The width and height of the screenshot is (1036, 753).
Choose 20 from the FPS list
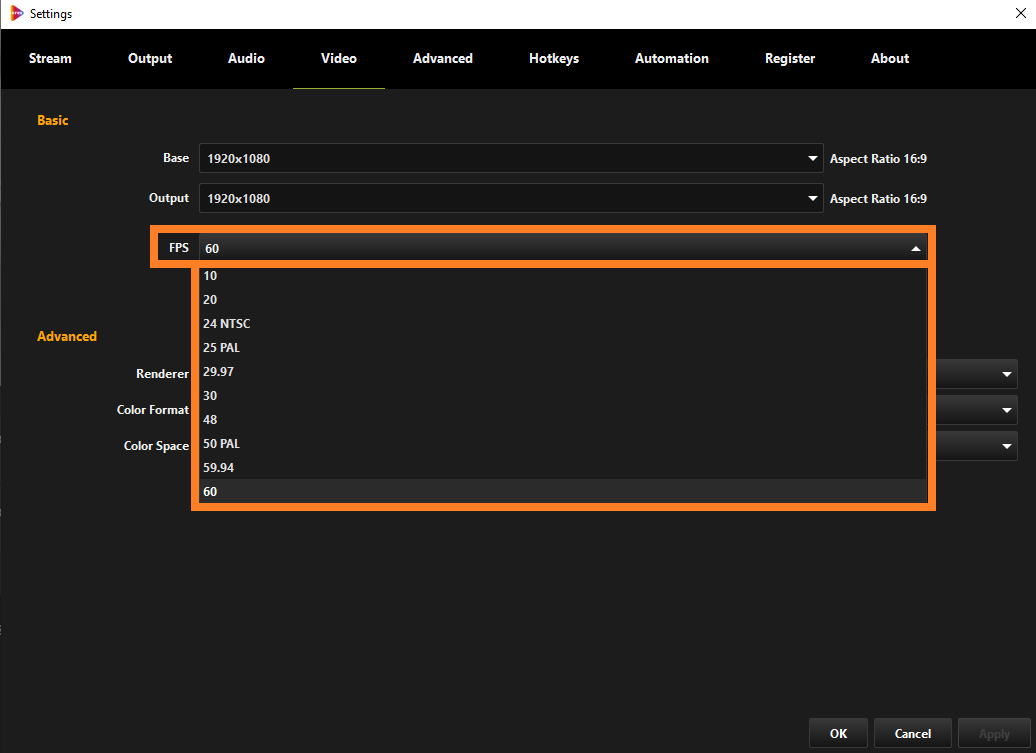point(563,300)
